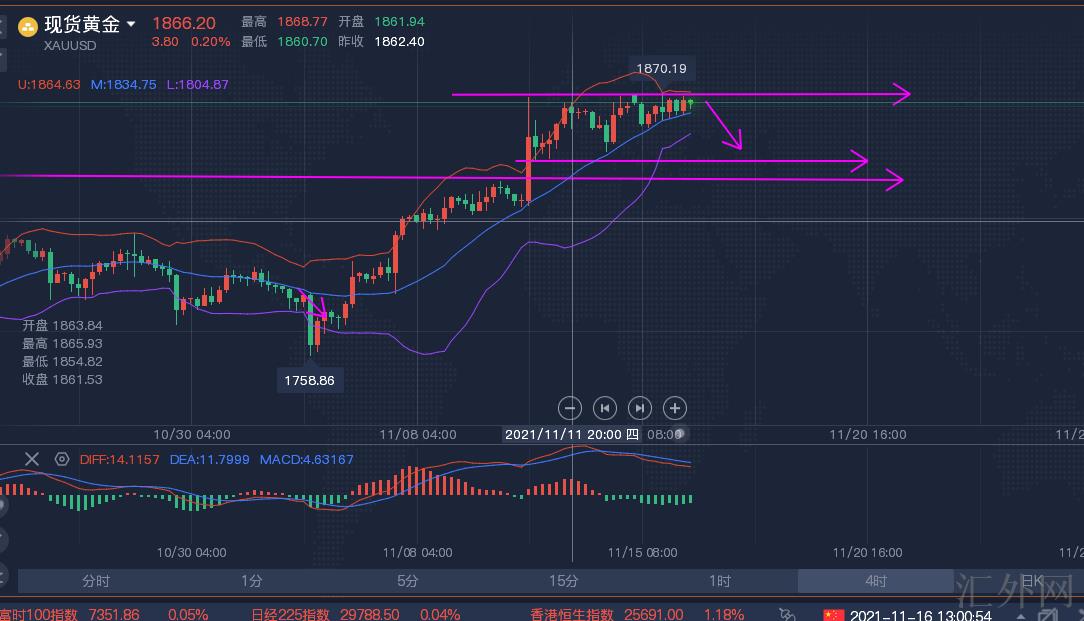
Task: Jump to the previous chart bar
Action: [605, 407]
